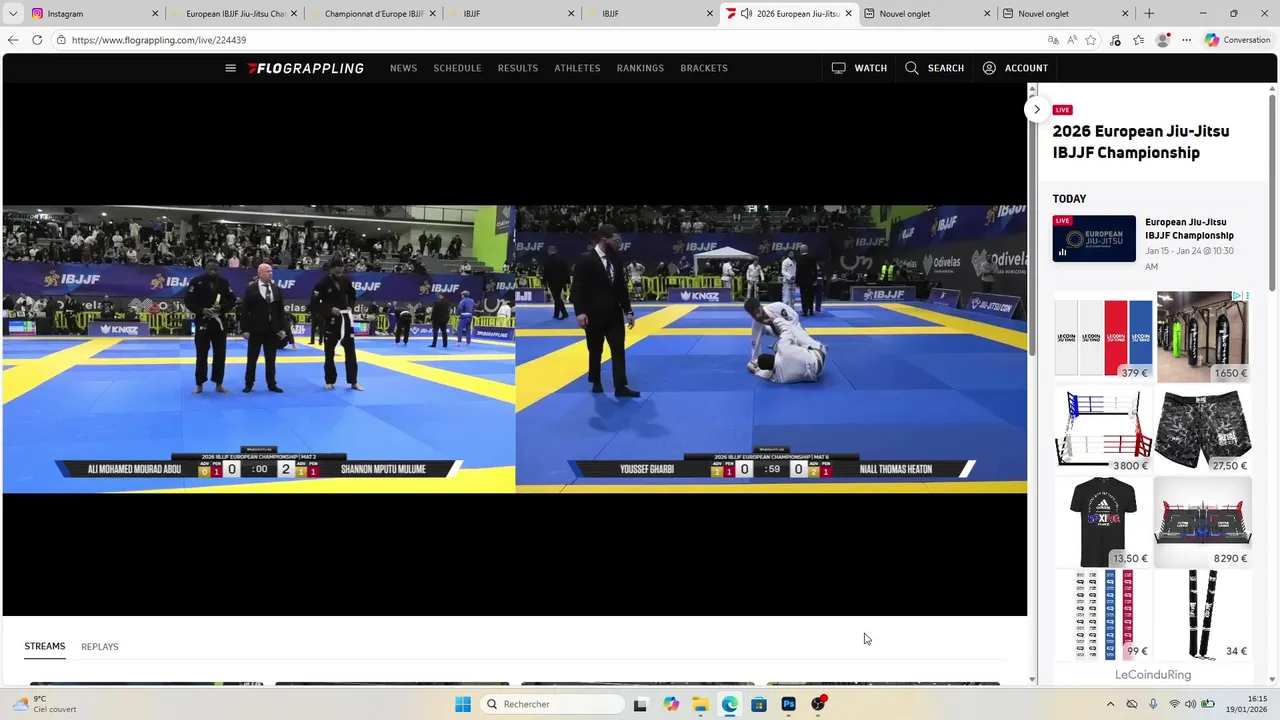
Task: Click the European Jiu-Jitsu IBJJF Championship link
Action: (x=1189, y=229)
